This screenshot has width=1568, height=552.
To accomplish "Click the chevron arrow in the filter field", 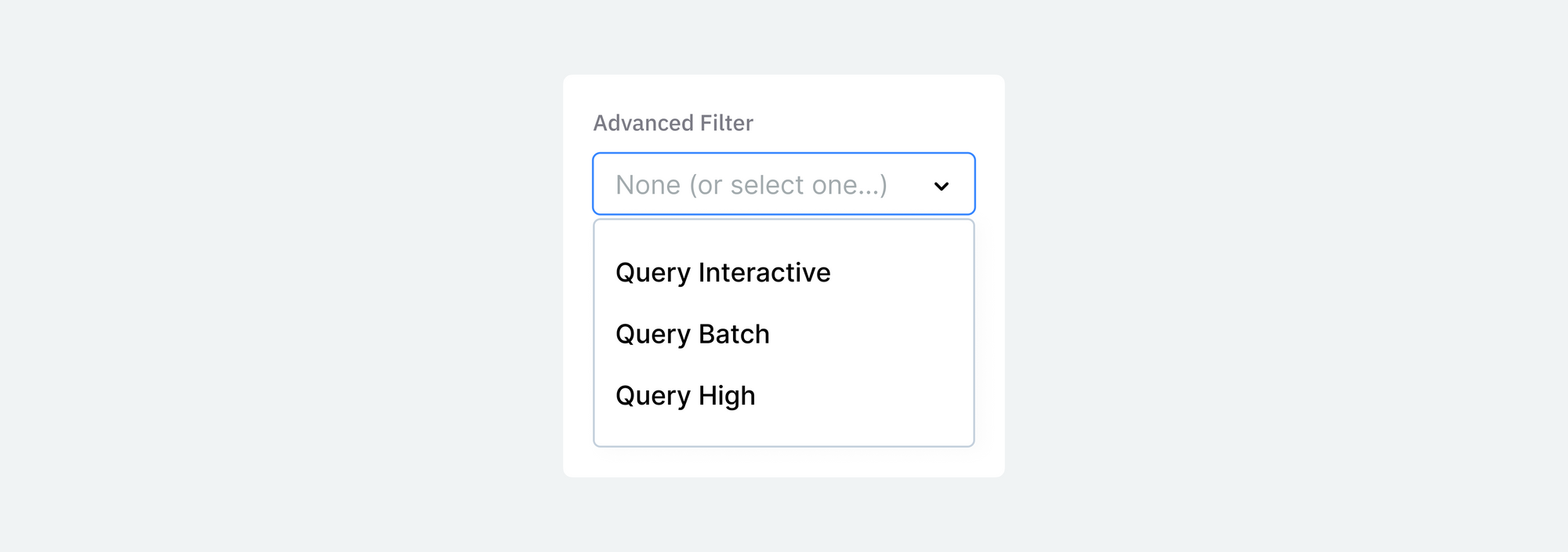I will click(942, 186).
